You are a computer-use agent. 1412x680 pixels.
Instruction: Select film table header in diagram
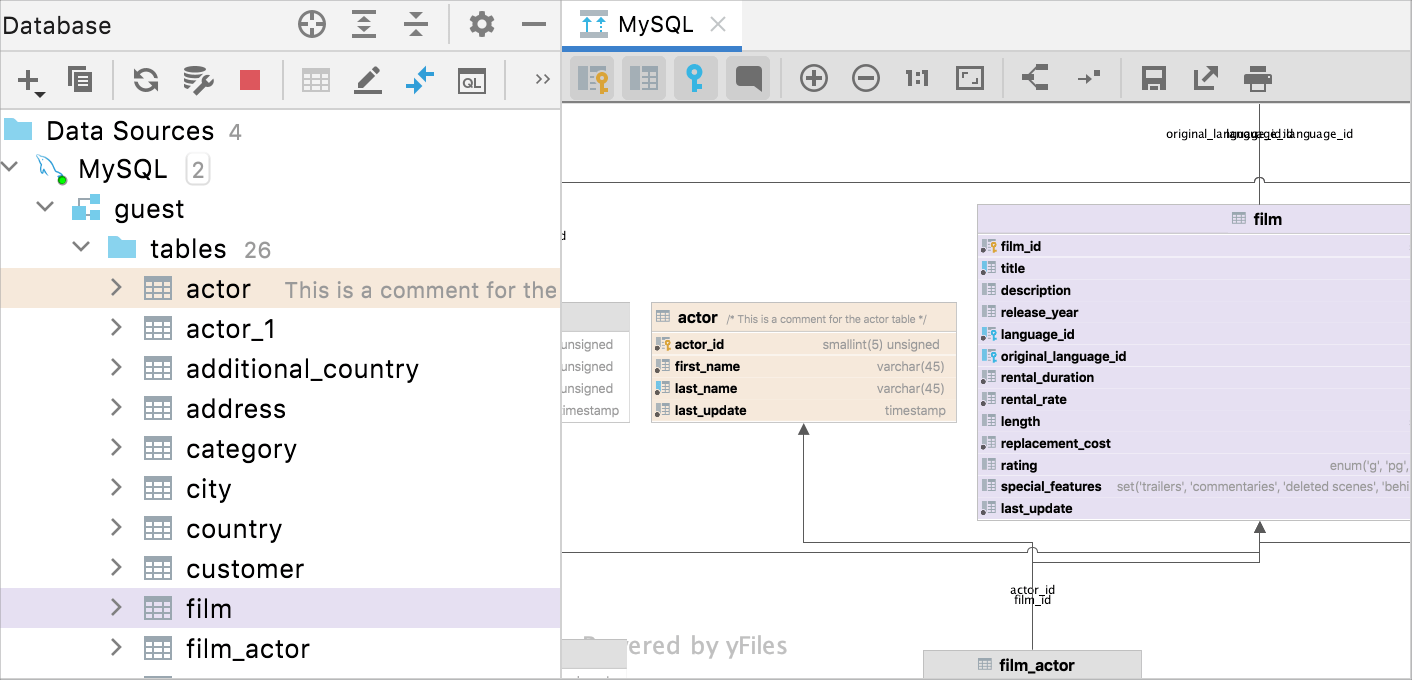point(1194,219)
